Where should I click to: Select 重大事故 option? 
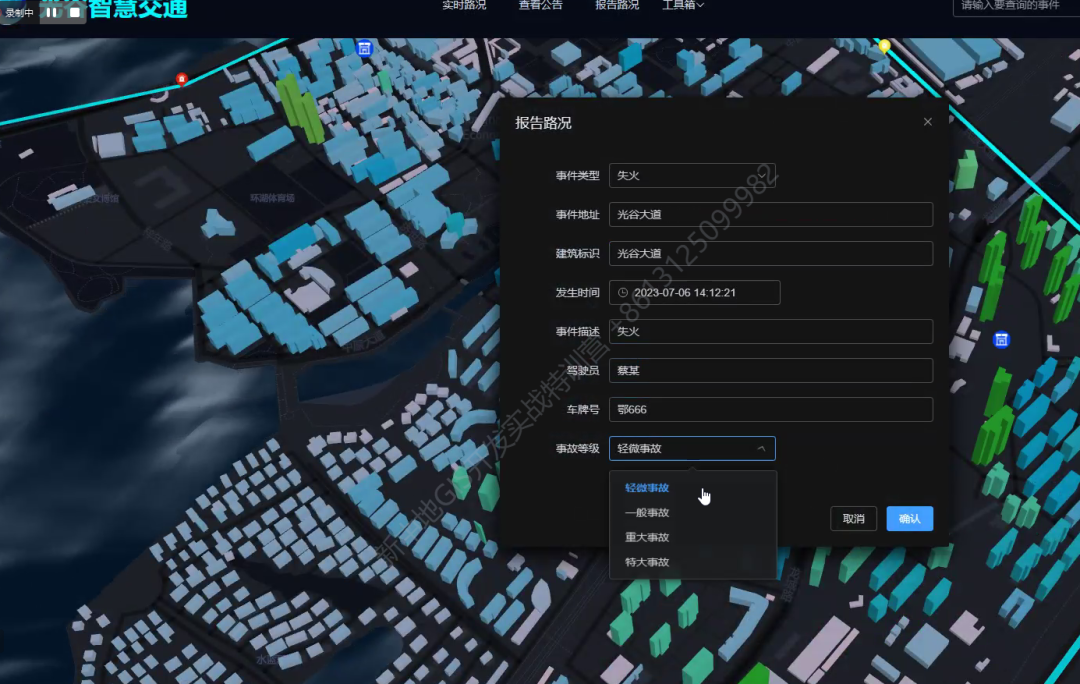[693, 537]
